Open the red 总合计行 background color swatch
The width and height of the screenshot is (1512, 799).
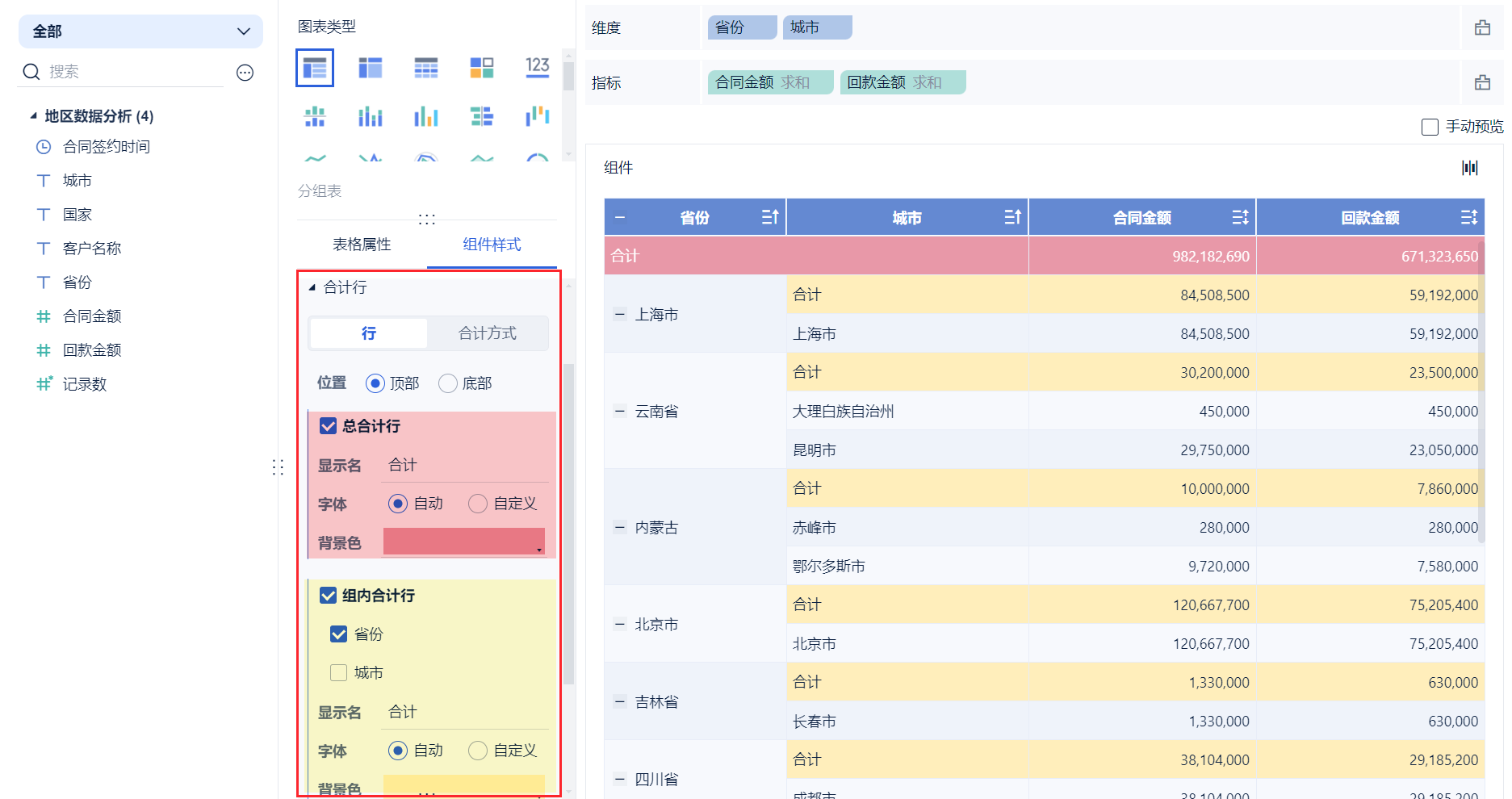[464, 542]
